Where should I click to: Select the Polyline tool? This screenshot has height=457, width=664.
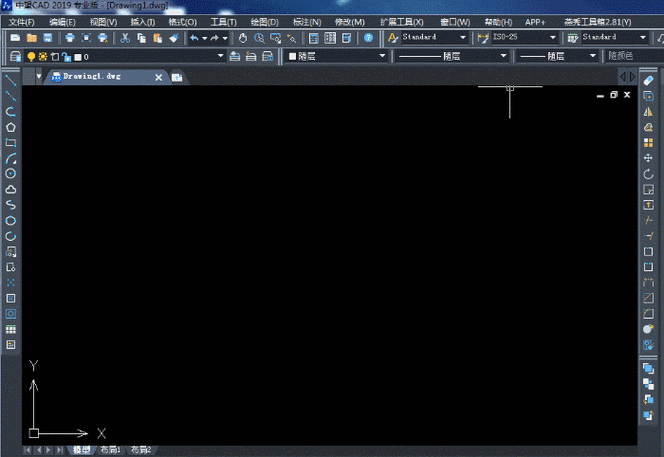click(11, 111)
